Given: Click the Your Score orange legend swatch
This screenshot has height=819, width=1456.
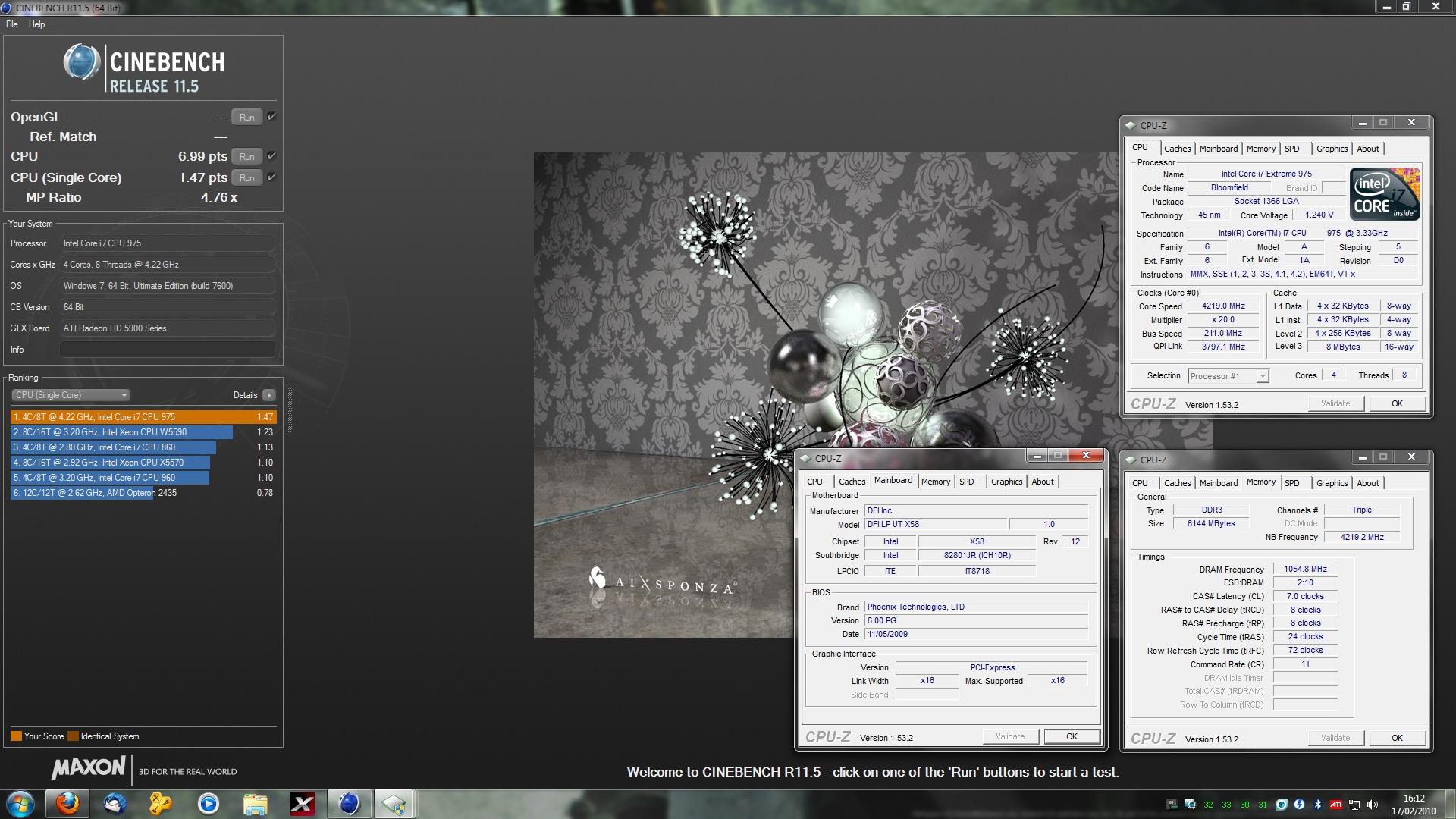Looking at the screenshot, I should pyautogui.click(x=16, y=736).
